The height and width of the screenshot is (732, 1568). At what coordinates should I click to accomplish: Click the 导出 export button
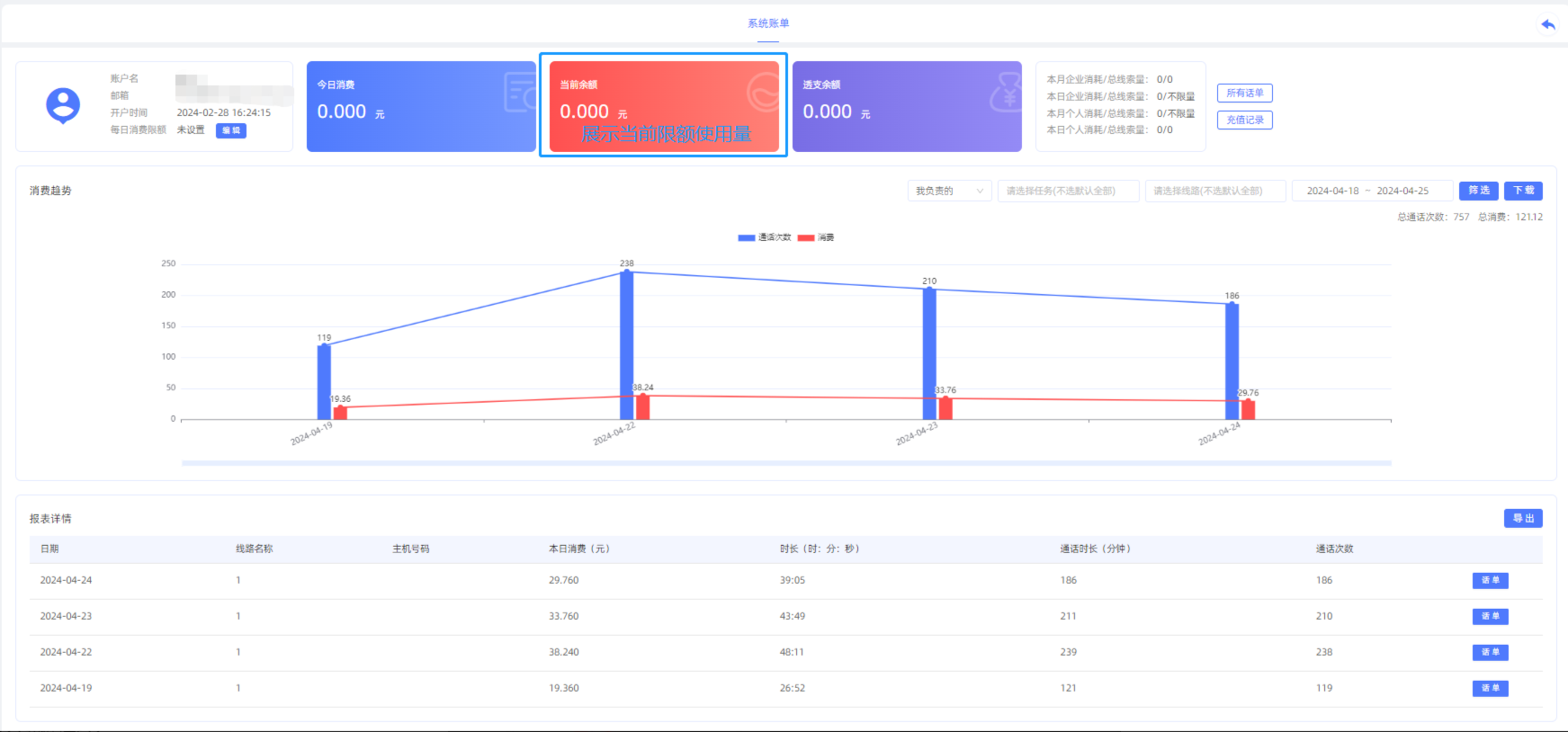(x=1523, y=518)
